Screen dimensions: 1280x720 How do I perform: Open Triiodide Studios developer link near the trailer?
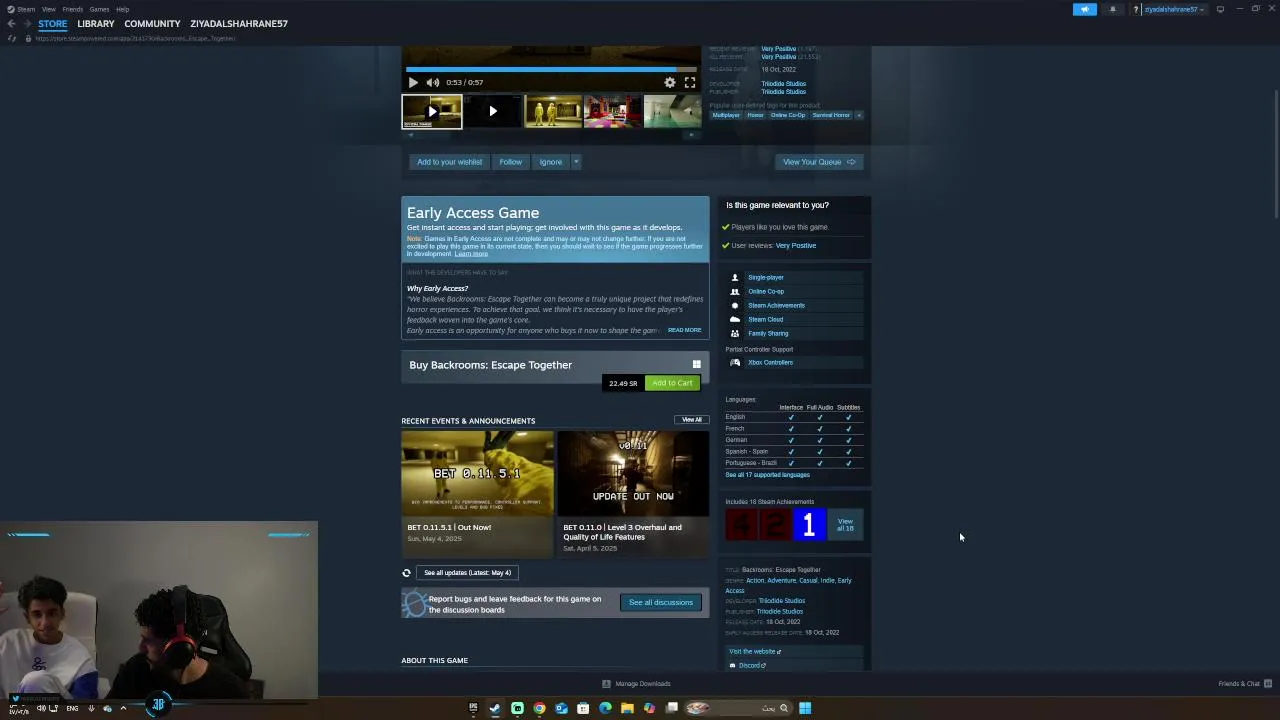click(x=783, y=84)
